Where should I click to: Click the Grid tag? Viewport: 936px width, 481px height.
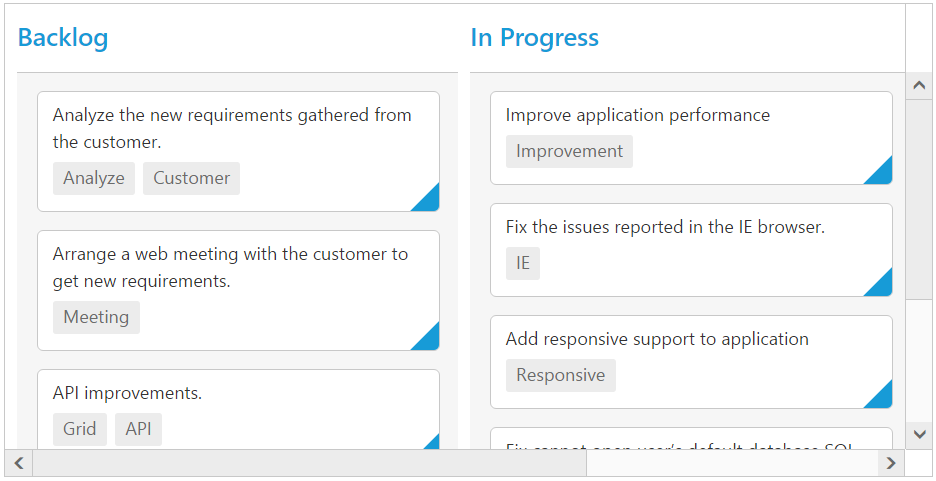point(80,429)
